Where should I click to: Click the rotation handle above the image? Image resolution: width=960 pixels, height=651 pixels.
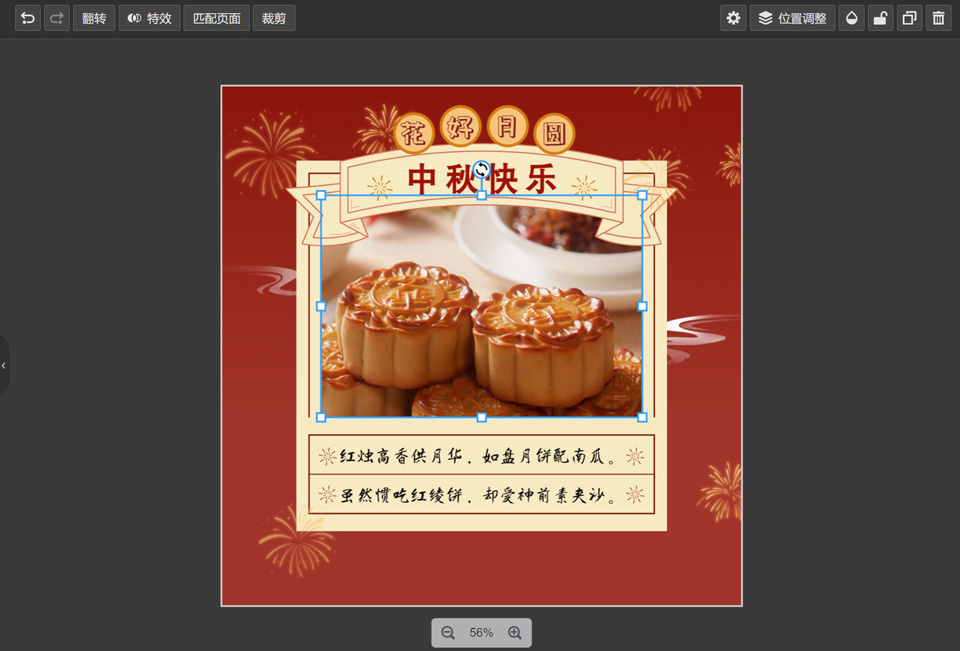pos(481,170)
